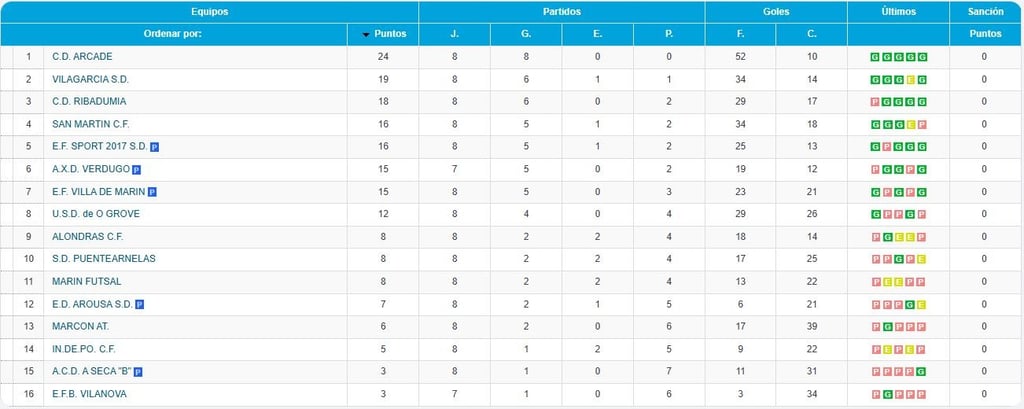Sort standings by the J. column header

point(455,34)
